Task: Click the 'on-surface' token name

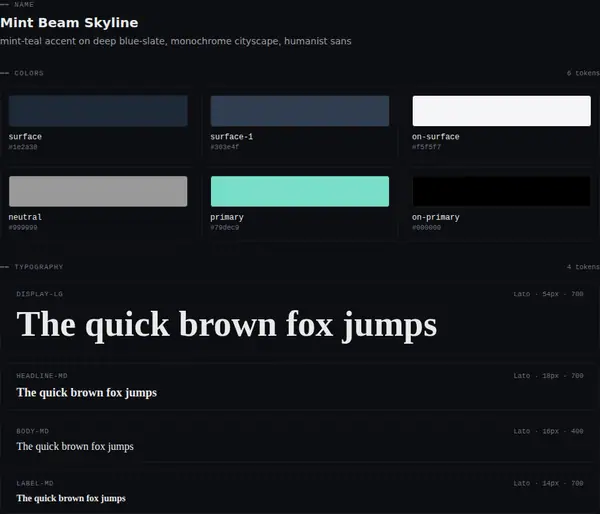Action: click(x=435, y=137)
